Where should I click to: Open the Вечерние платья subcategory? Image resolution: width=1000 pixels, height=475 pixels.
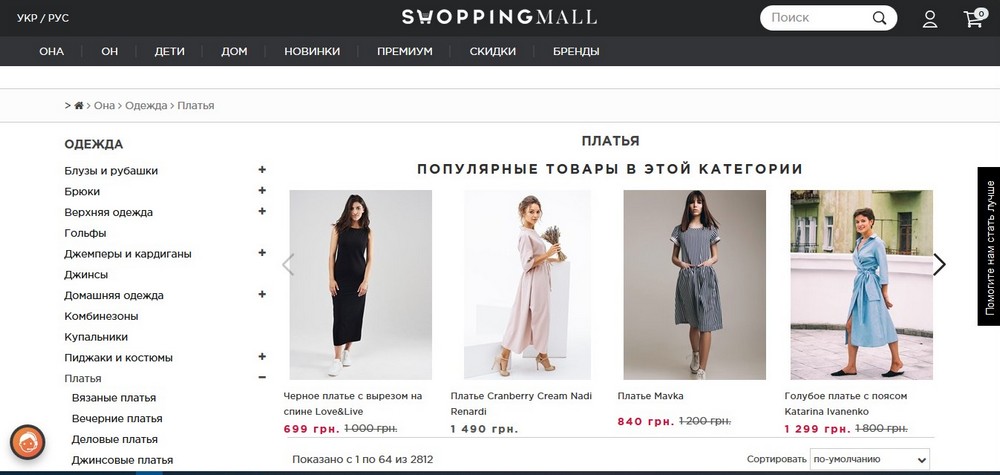pyautogui.click(x=117, y=419)
